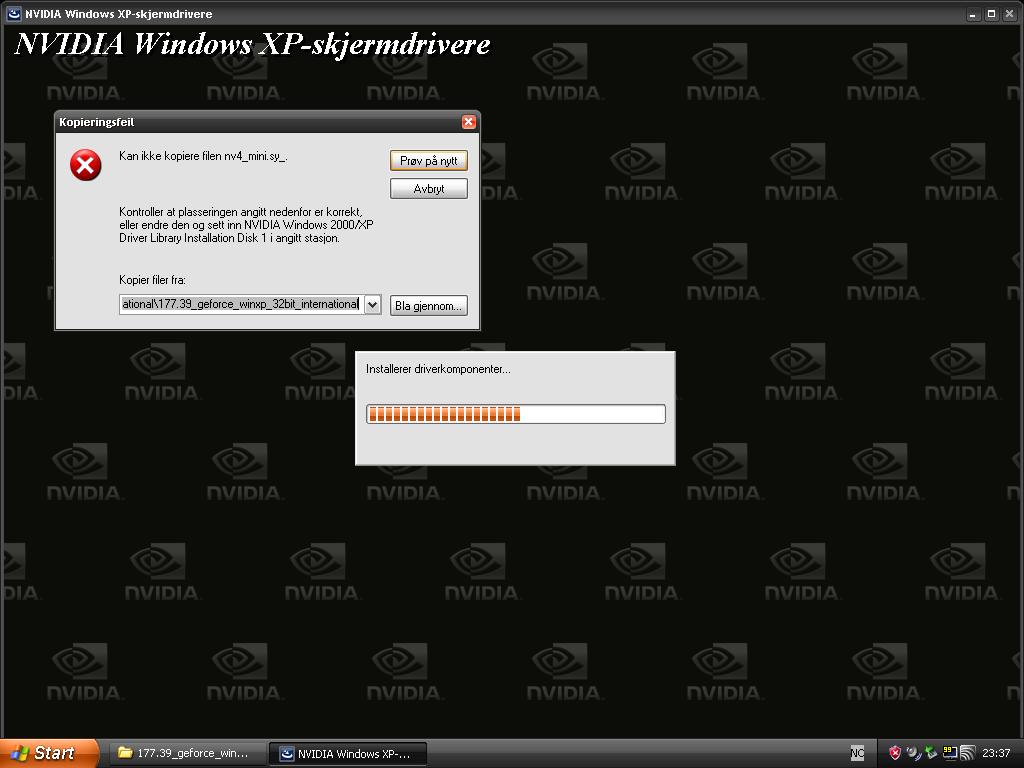
Task: Open the wireless network tray icon
Action: [x=968, y=753]
